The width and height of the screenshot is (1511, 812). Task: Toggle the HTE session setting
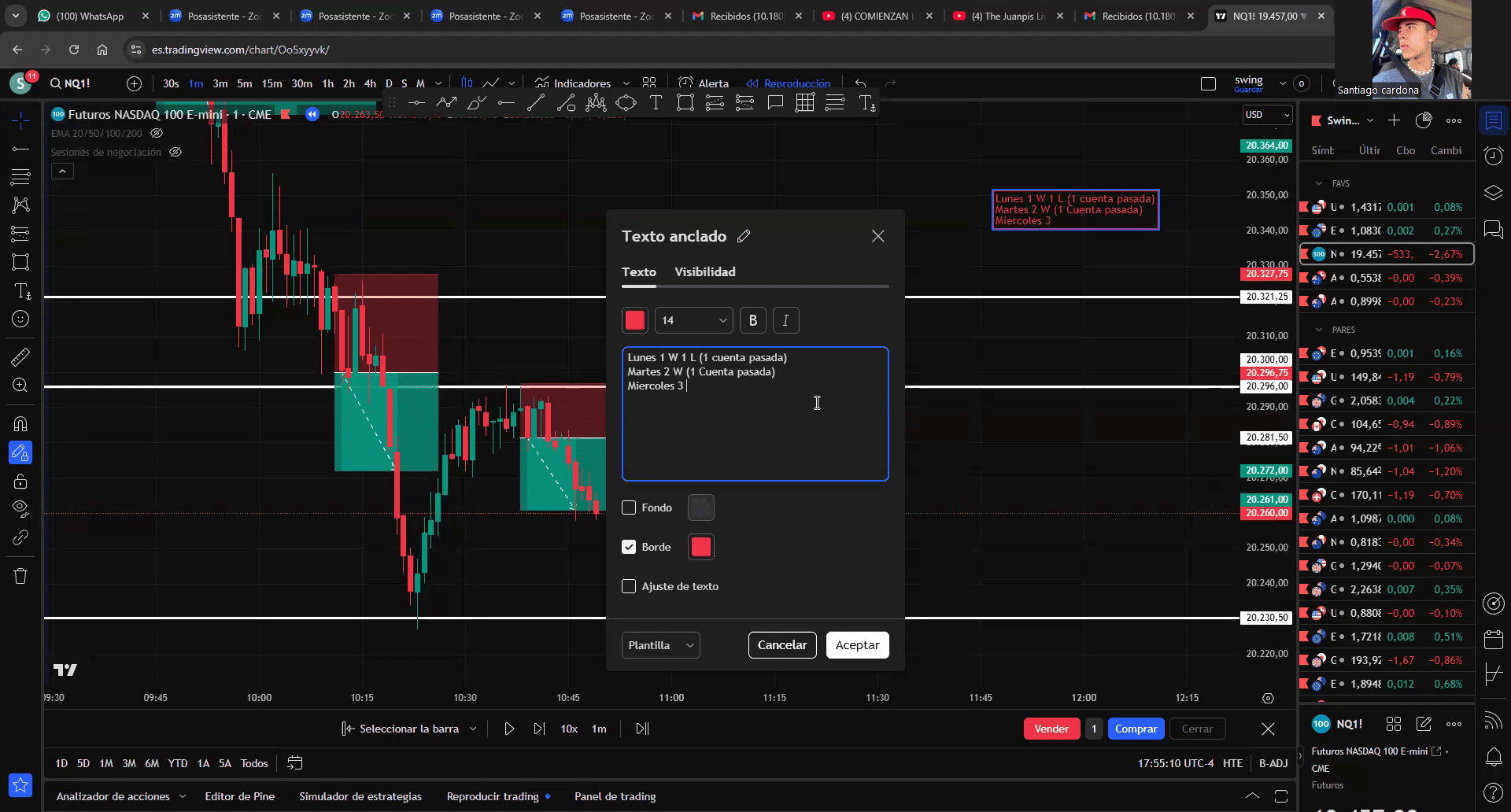coord(1233,763)
